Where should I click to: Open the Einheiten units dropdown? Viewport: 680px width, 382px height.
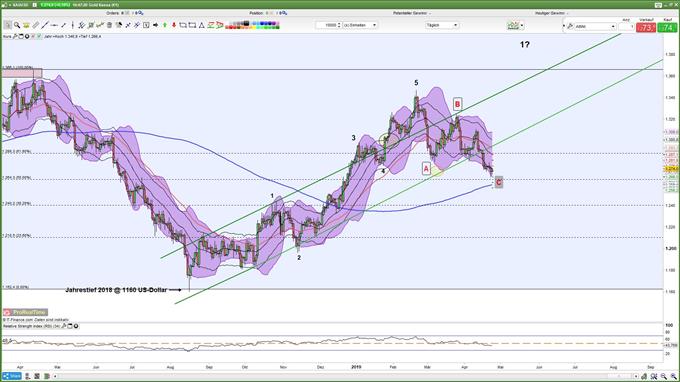360,25
